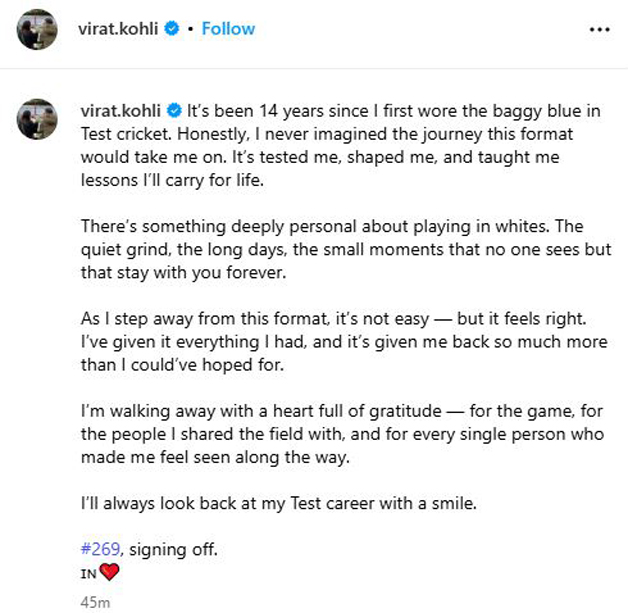Screen dimensions: 628x613
Task: Click the red heart emoji
Action: [109, 572]
